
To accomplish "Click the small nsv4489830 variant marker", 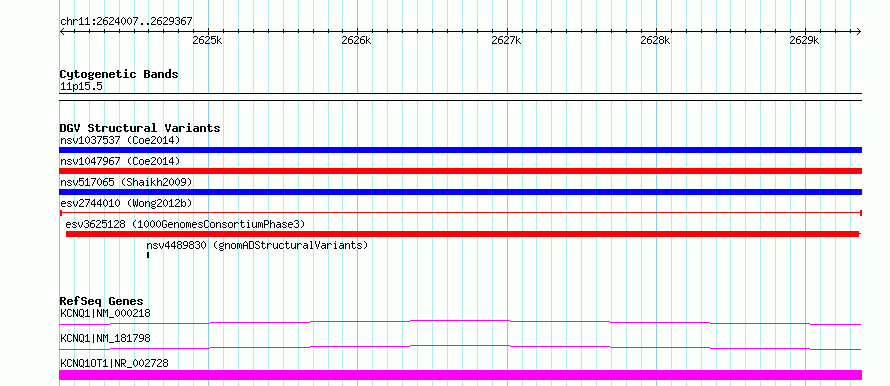I will (148, 255).
